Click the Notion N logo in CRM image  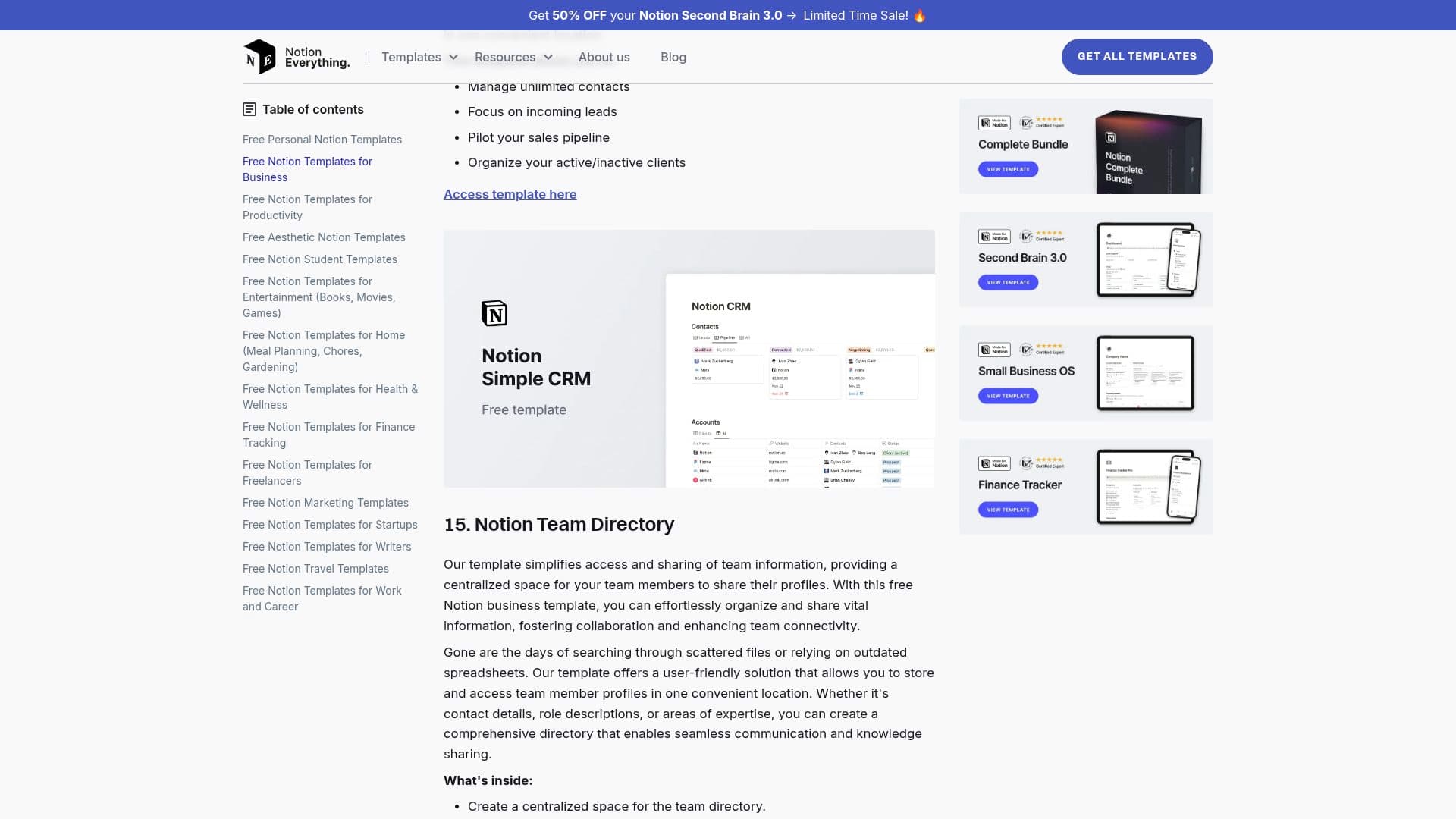[494, 313]
